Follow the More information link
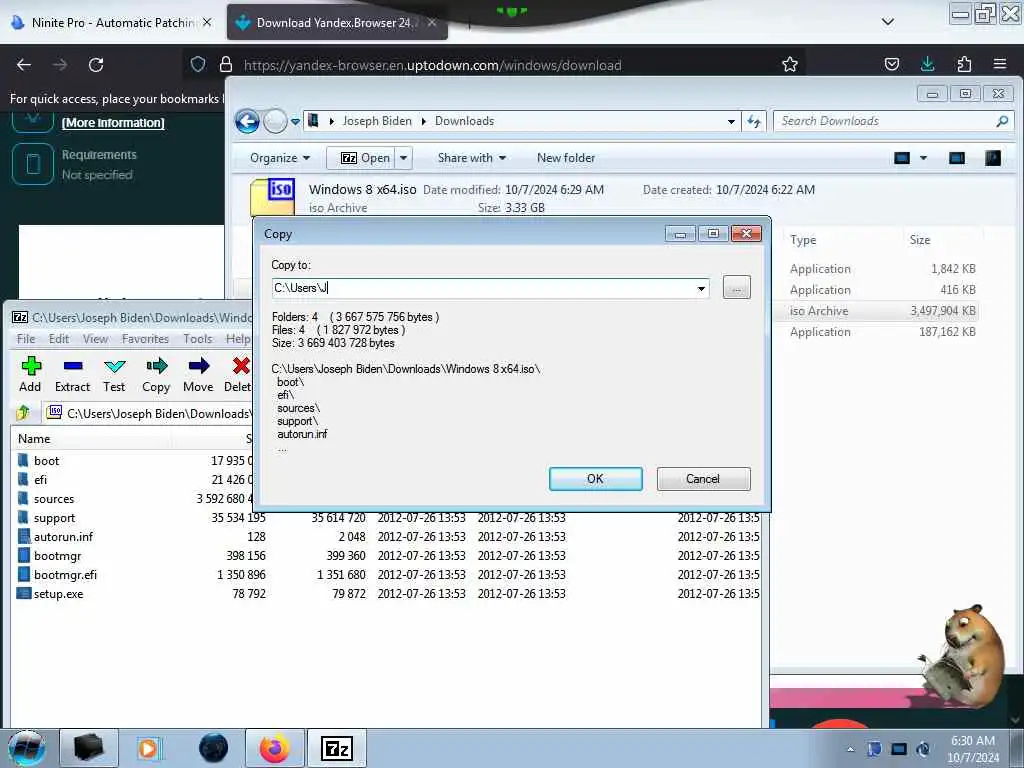The width and height of the screenshot is (1024, 768). (x=113, y=123)
